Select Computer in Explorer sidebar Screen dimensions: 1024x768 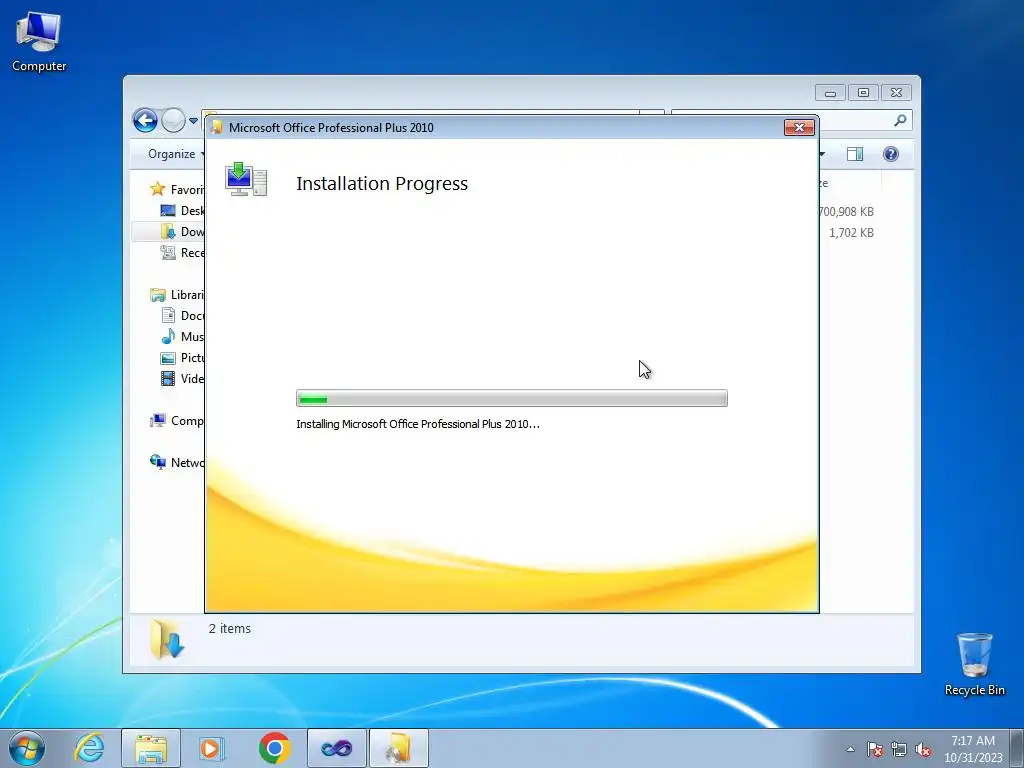[176, 421]
